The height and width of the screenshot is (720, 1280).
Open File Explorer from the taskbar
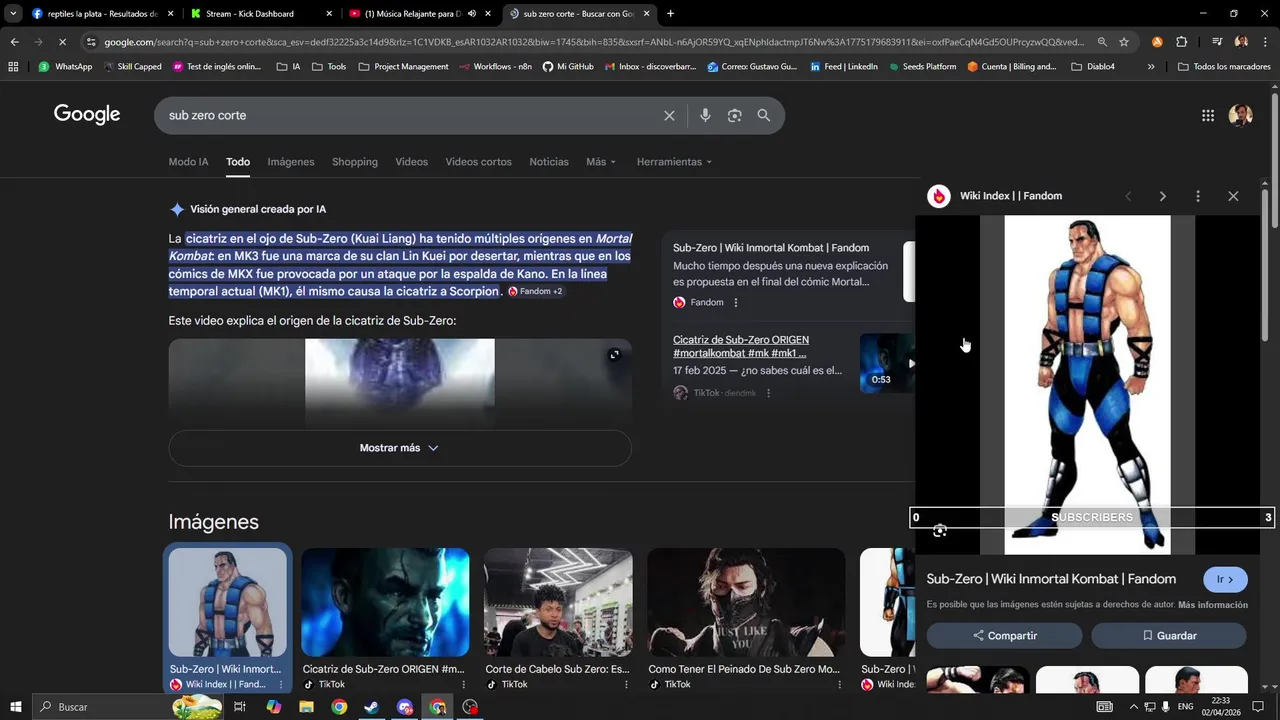coord(306,707)
